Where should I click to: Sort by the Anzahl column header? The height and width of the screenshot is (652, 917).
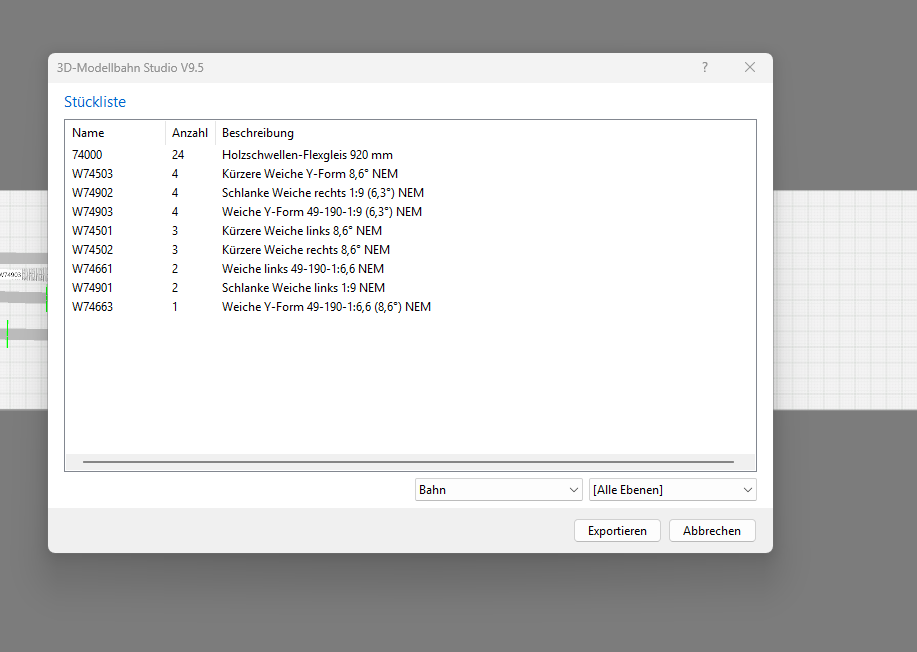(x=190, y=133)
